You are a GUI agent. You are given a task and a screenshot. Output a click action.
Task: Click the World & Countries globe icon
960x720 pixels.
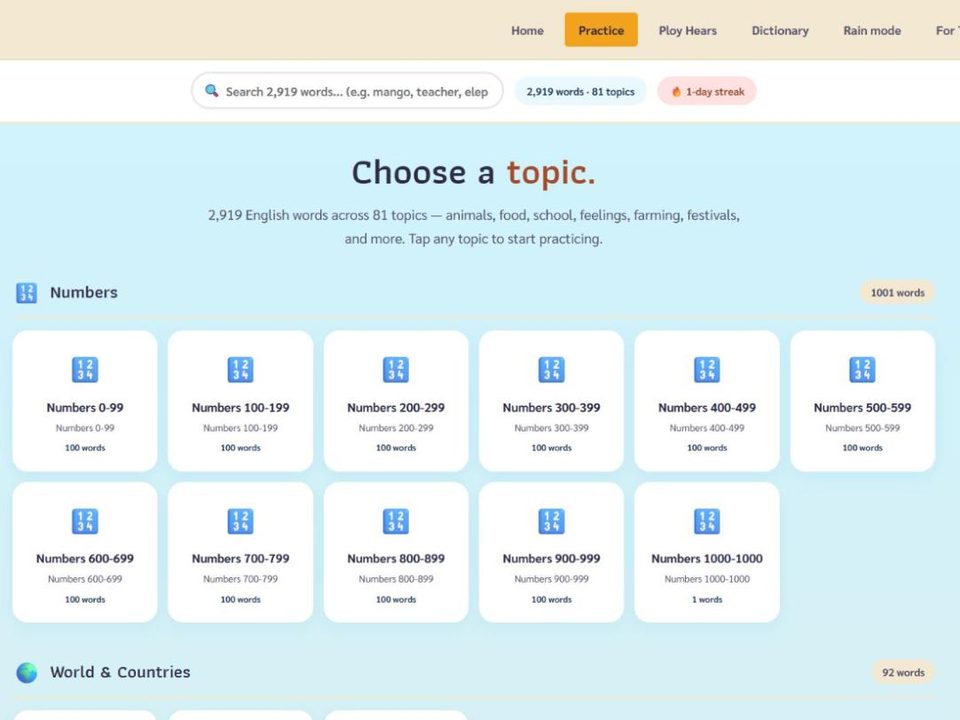pyautogui.click(x=26, y=672)
